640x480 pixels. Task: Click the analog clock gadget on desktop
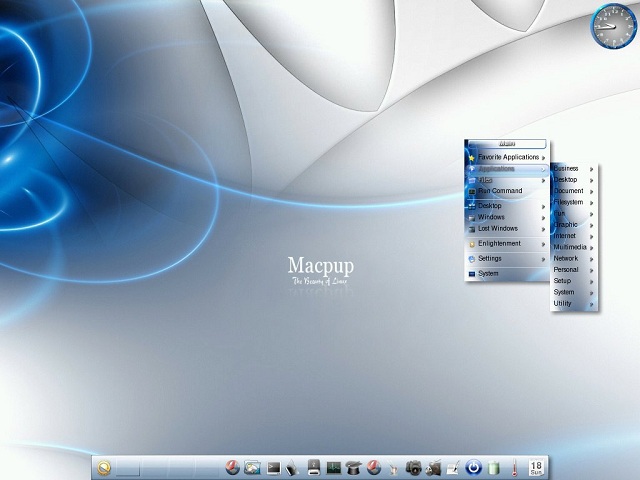(x=613, y=26)
